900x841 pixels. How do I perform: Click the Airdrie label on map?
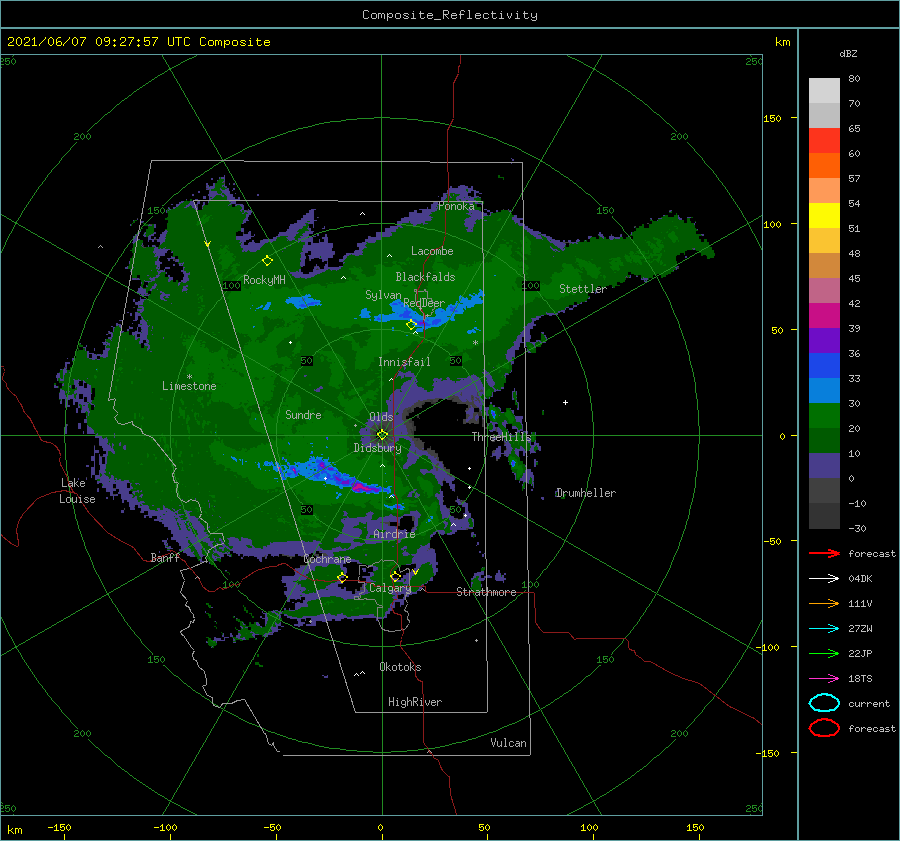coord(394,534)
